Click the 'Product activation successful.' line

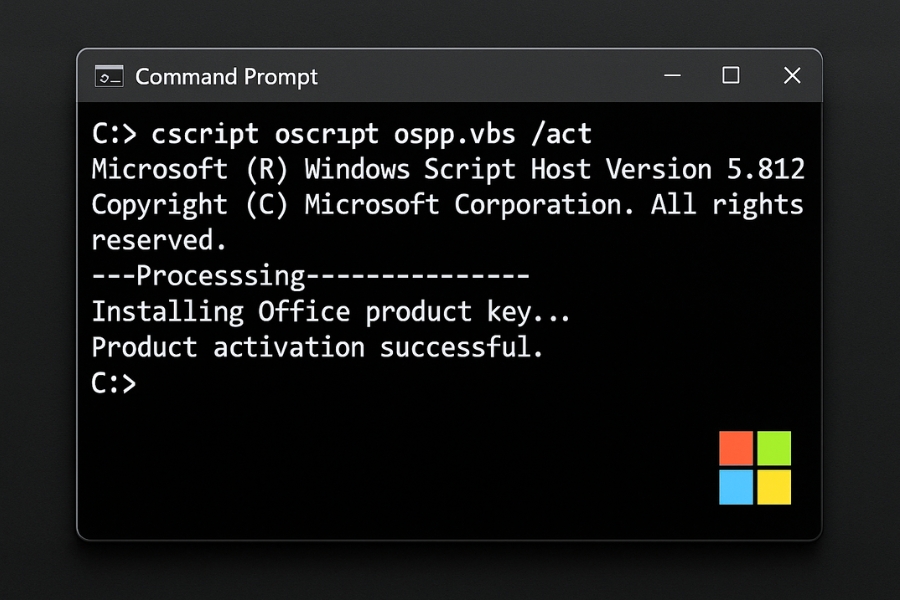(x=317, y=347)
